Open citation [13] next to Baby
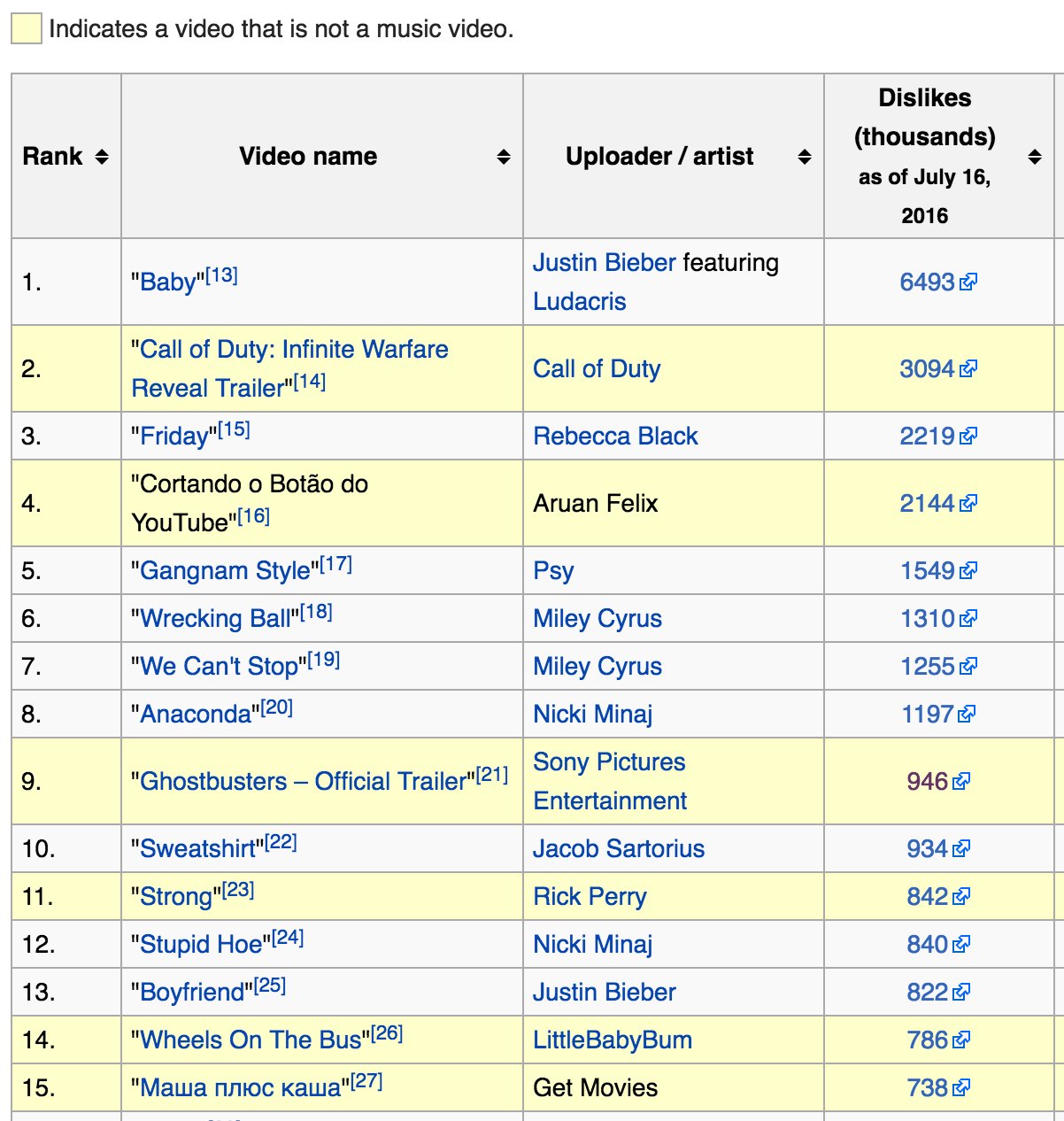This screenshot has width=1064, height=1121. [x=221, y=275]
